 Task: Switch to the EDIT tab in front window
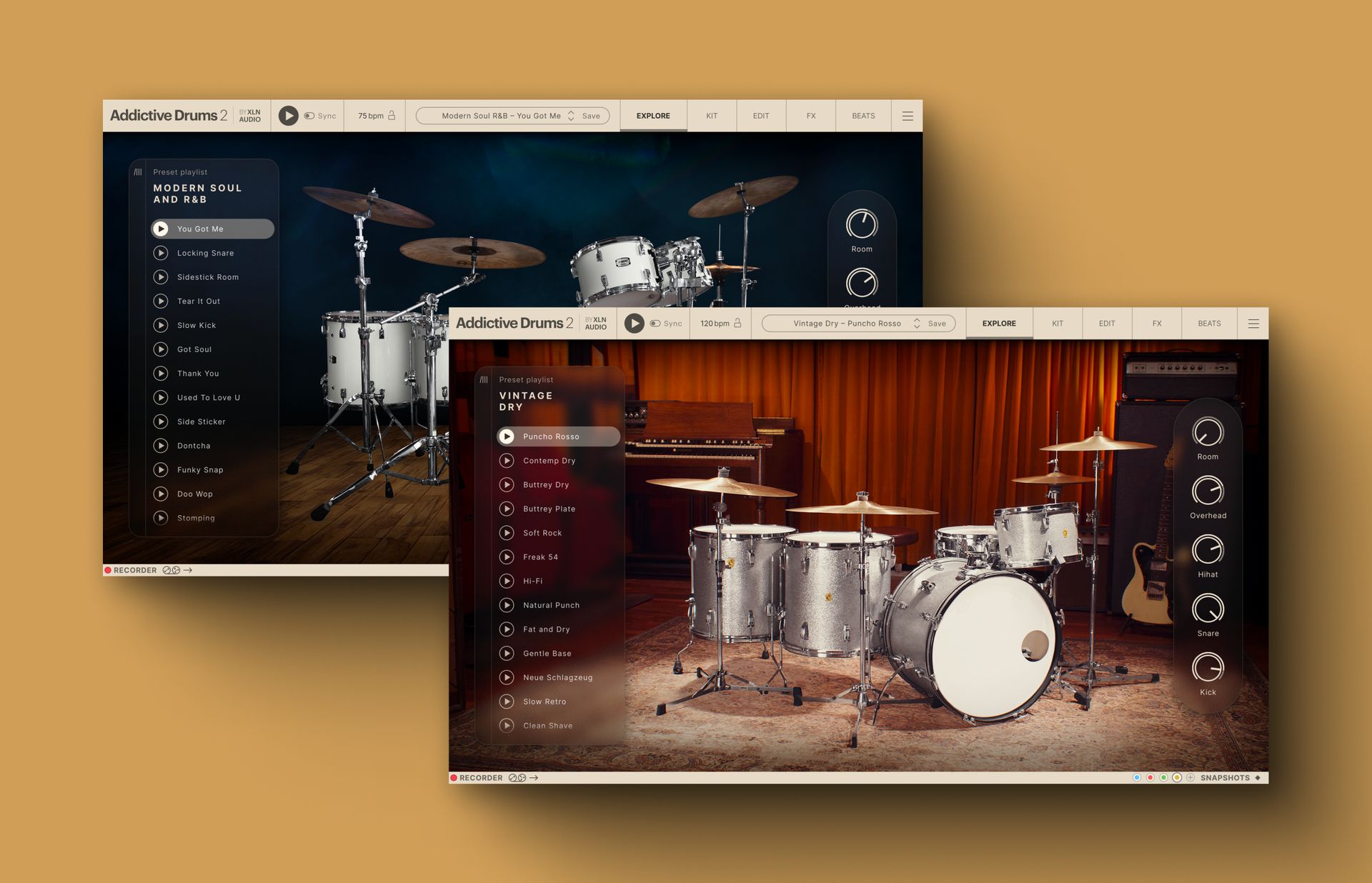(x=1107, y=324)
